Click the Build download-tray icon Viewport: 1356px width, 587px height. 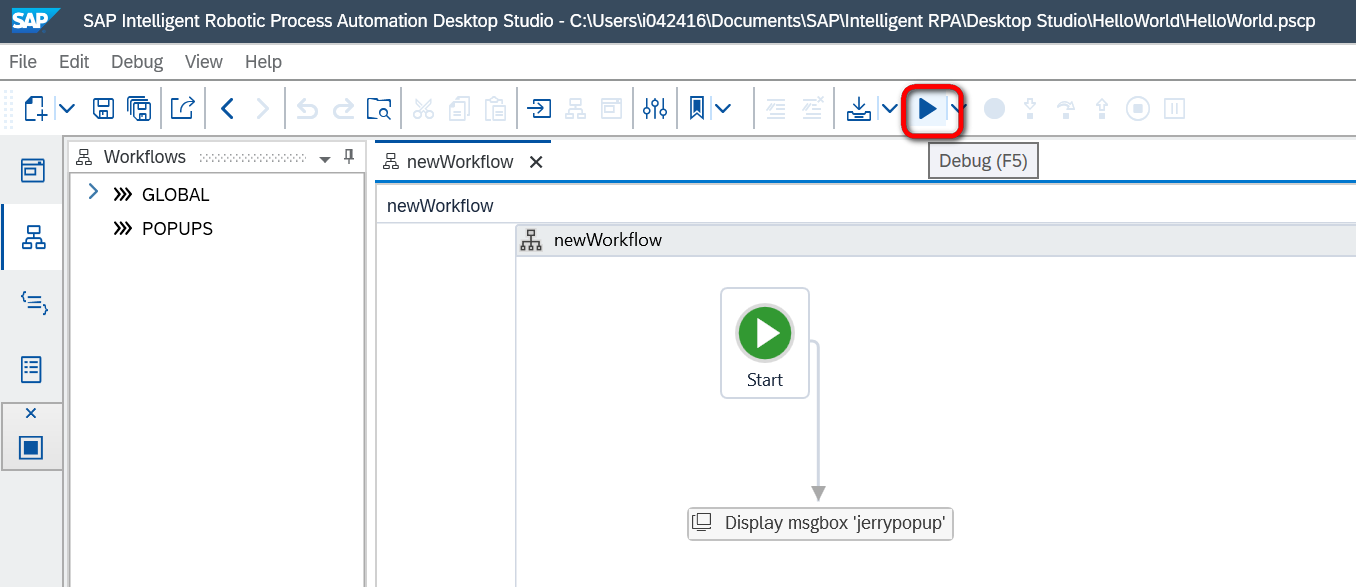pyautogui.click(x=858, y=108)
